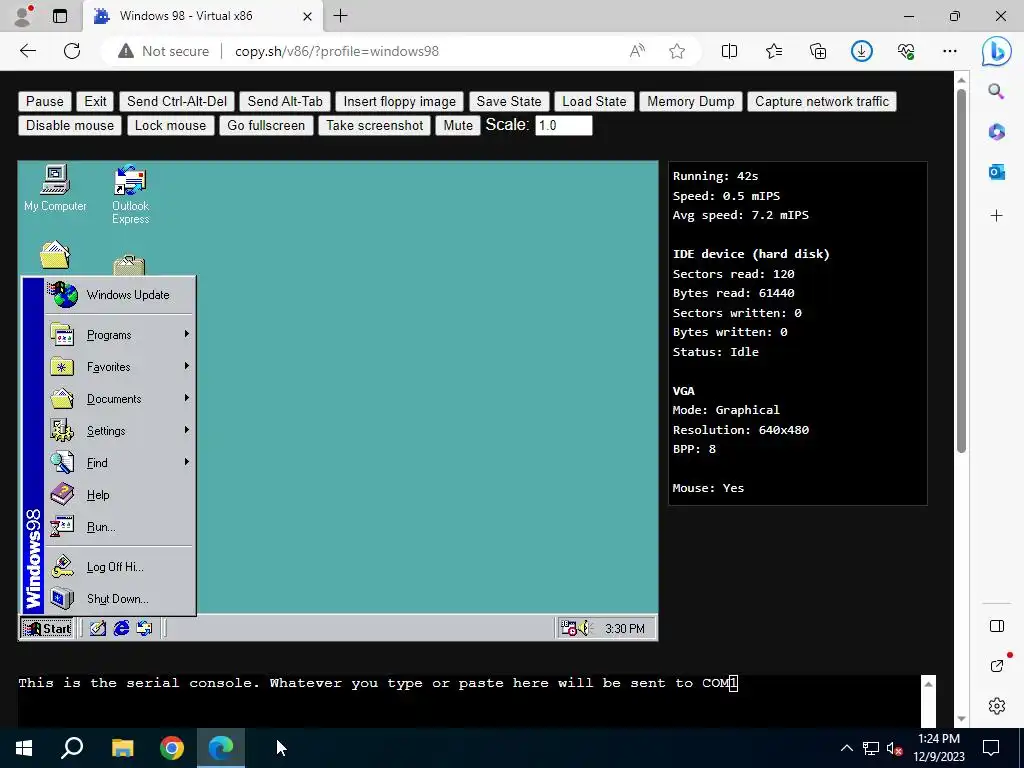Expand the Favorites submenu
The width and height of the screenshot is (1024, 768).
[120, 367]
